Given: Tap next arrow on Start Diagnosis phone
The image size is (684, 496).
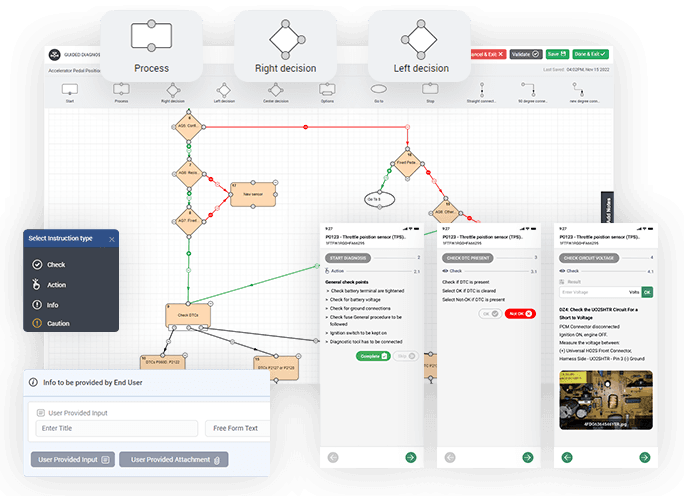Looking at the screenshot, I should point(410,457).
